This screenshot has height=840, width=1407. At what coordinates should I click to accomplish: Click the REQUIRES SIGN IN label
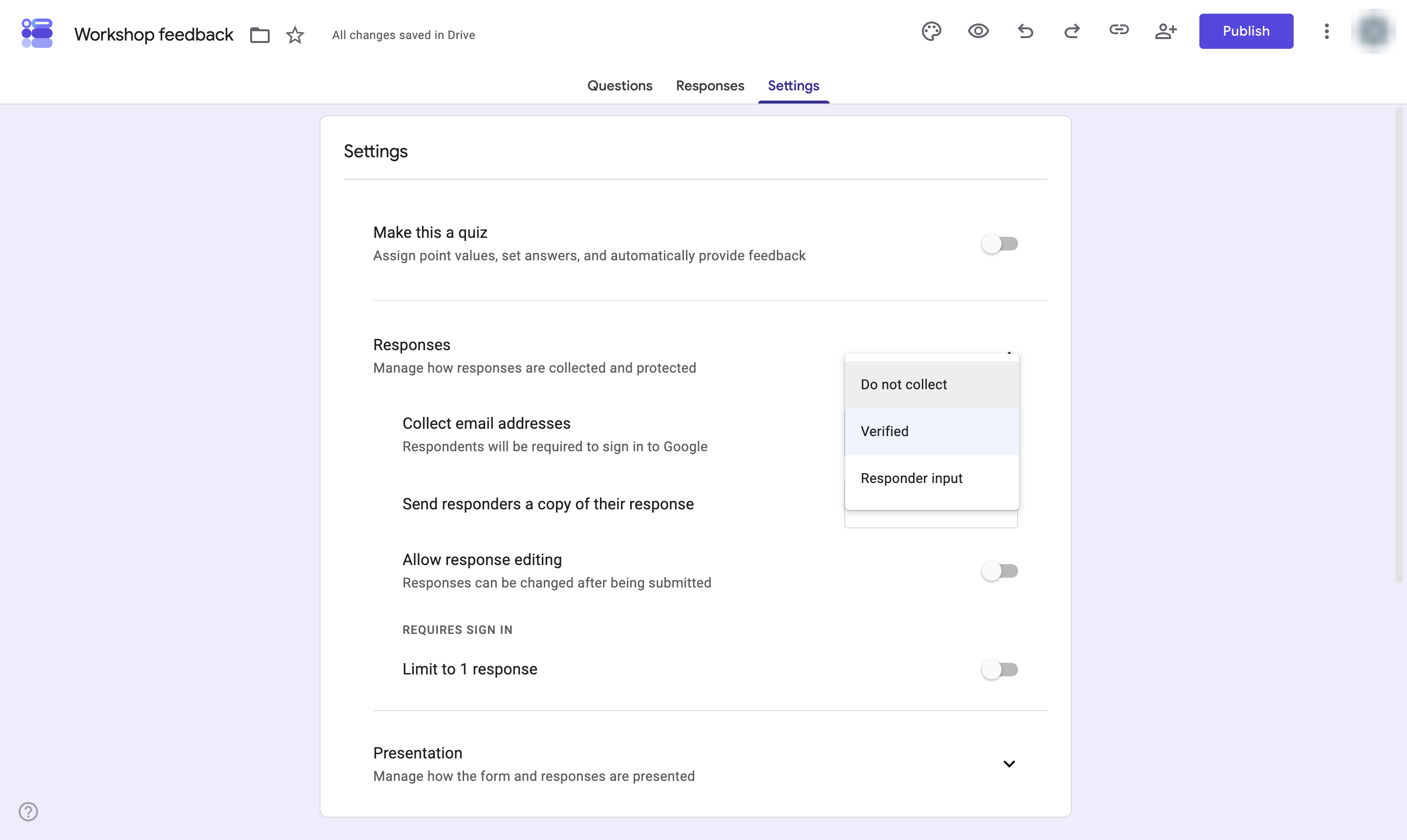point(457,630)
